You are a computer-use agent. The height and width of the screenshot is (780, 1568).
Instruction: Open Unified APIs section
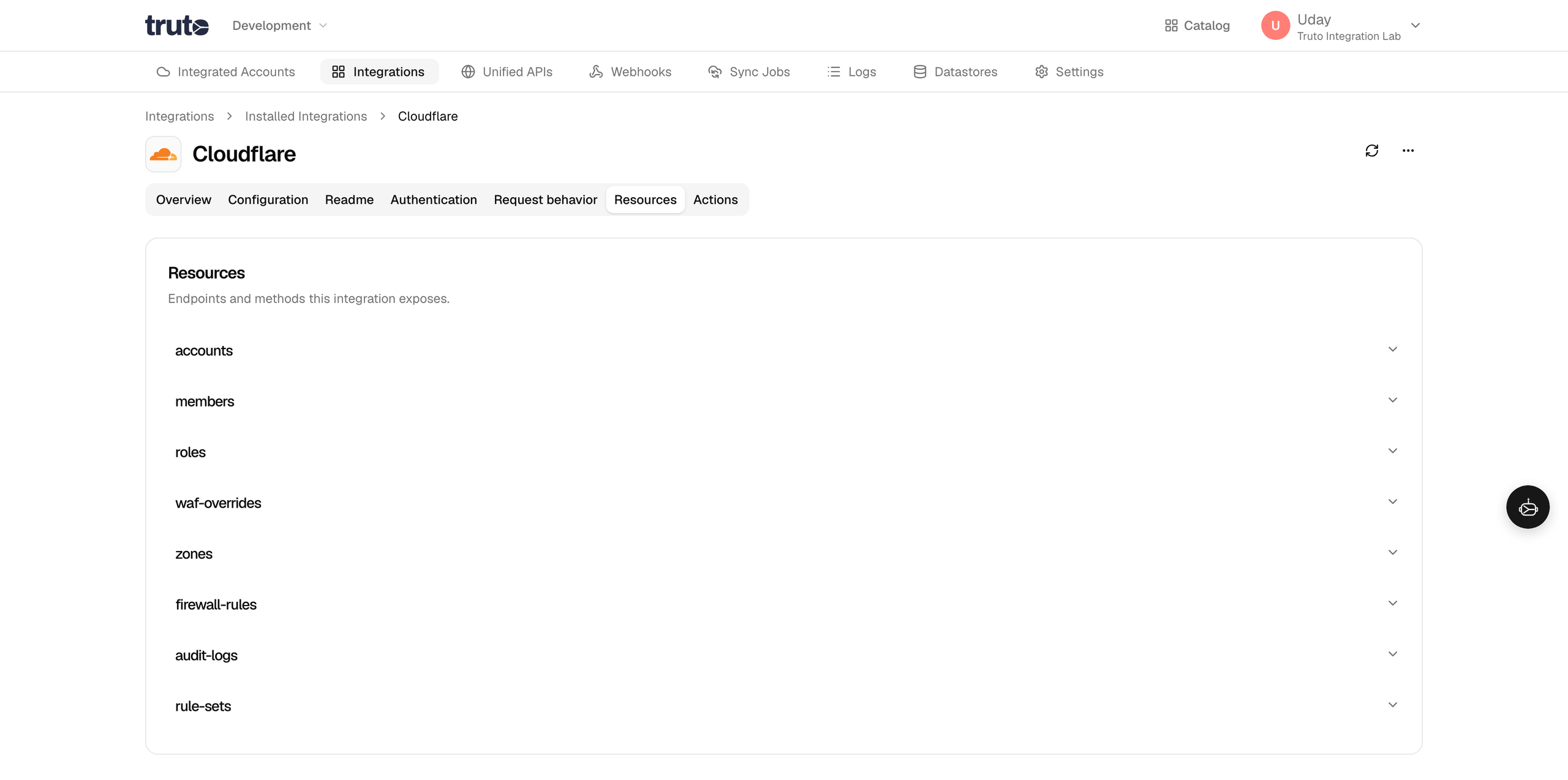507,72
